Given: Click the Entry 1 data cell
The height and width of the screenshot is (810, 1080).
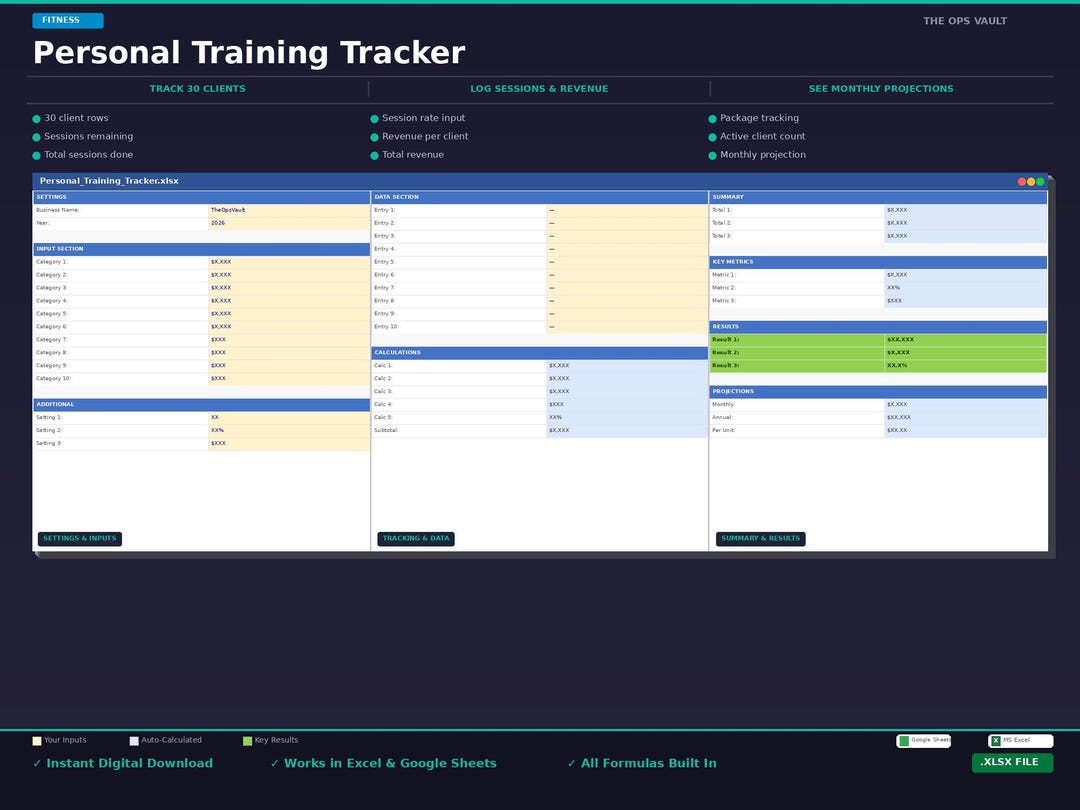Looking at the screenshot, I should point(627,210).
